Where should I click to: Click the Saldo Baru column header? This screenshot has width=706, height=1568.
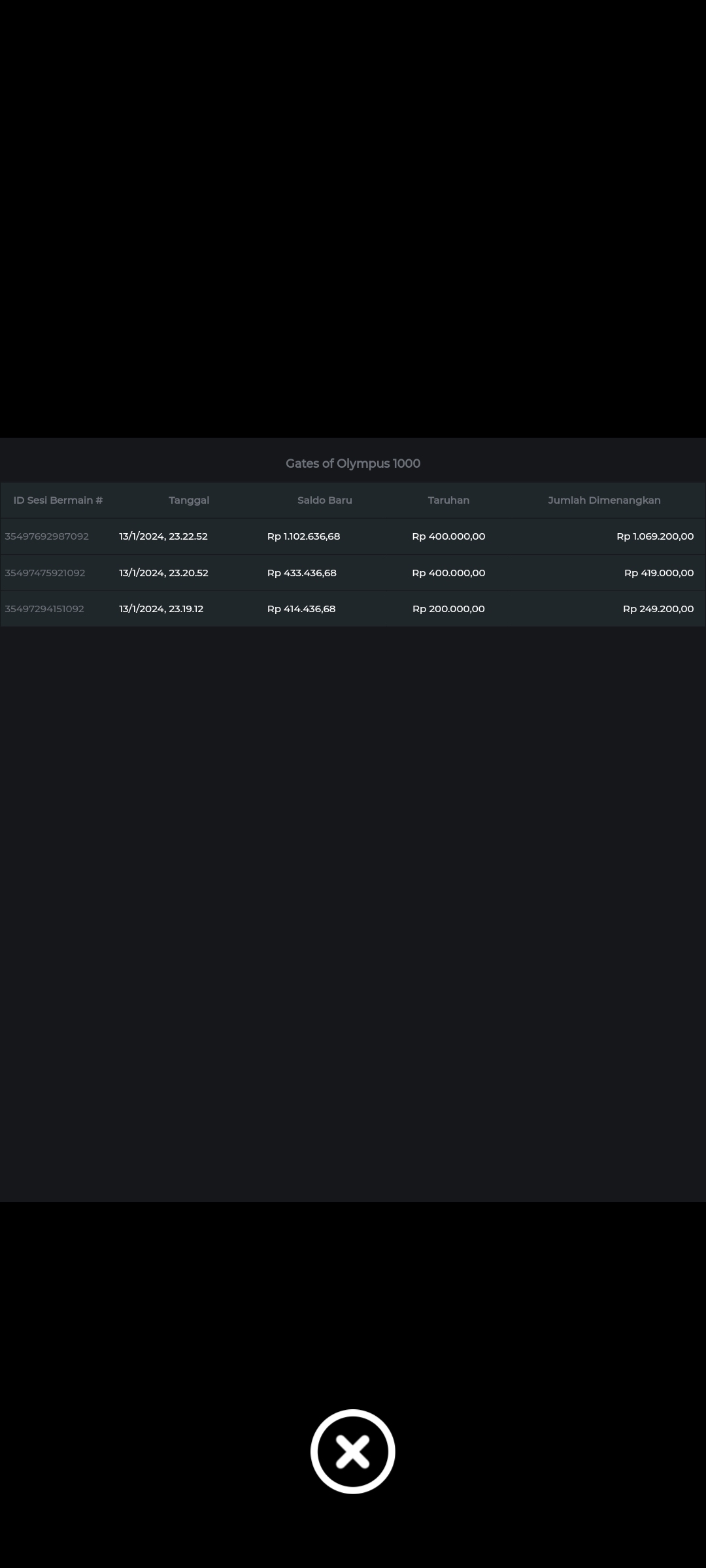(x=324, y=500)
